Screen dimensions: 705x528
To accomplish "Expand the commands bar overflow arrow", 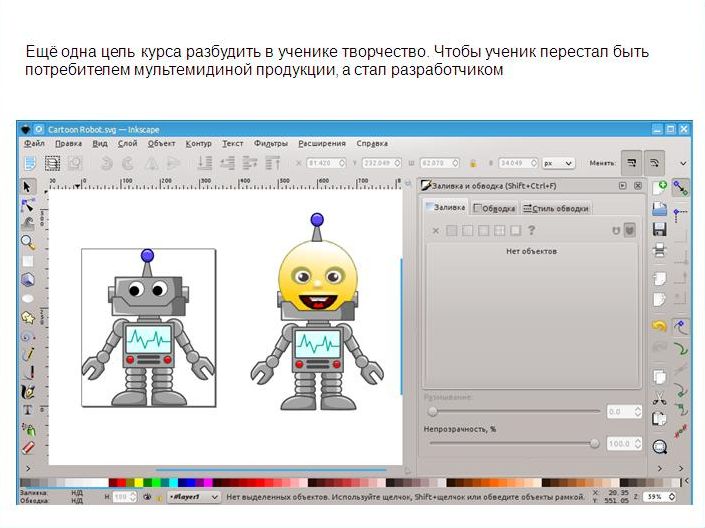I will tap(660, 468).
